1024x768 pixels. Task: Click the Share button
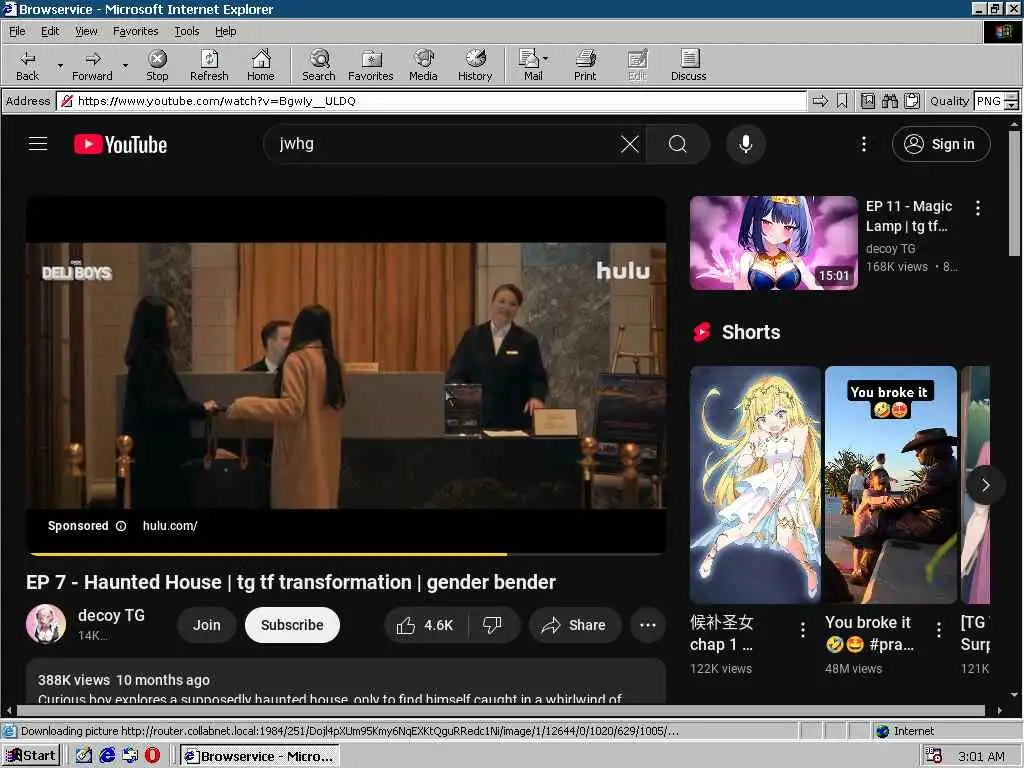pyautogui.click(x=574, y=625)
